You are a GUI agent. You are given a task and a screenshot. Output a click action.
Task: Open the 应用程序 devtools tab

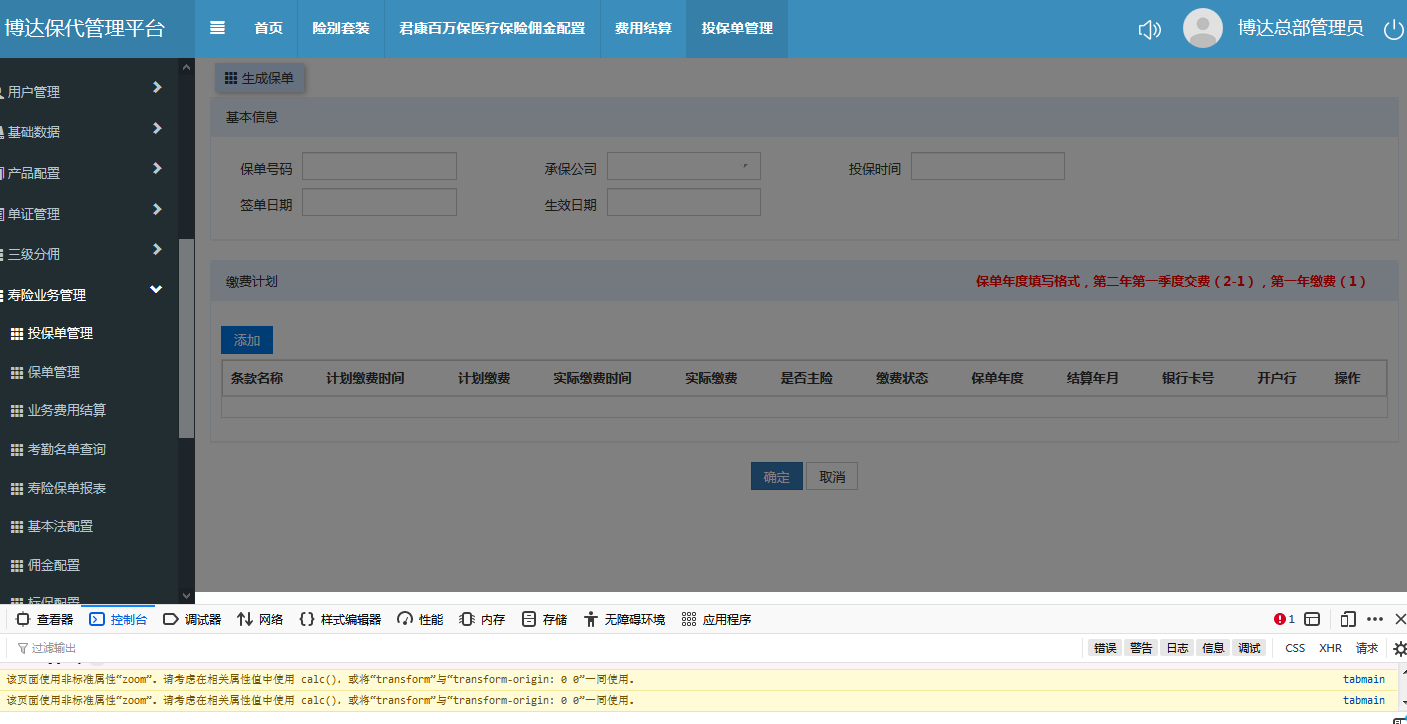(x=716, y=619)
